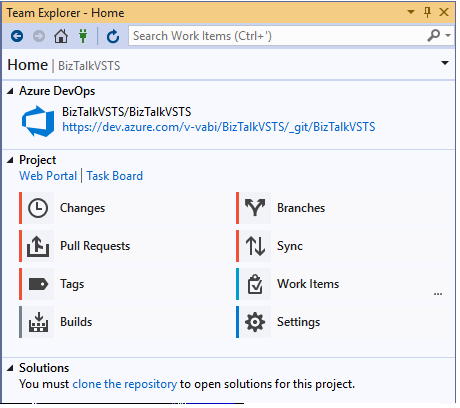This screenshot has height=408, width=460.
Task: Open search options dropdown arrow
Action: point(448,35)
